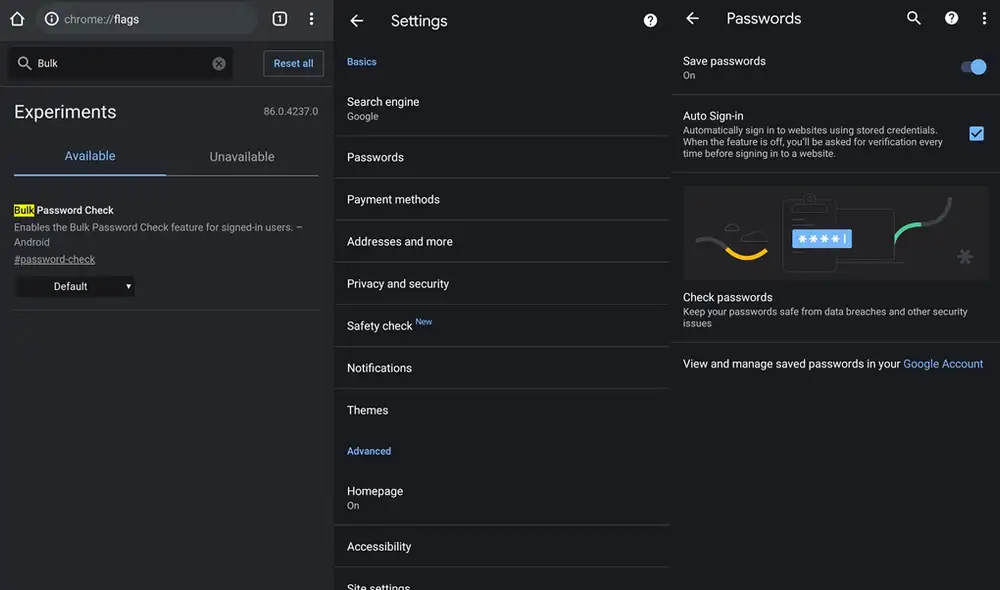
Task: Open the #password-check flag link
Action: click(55, 260)
